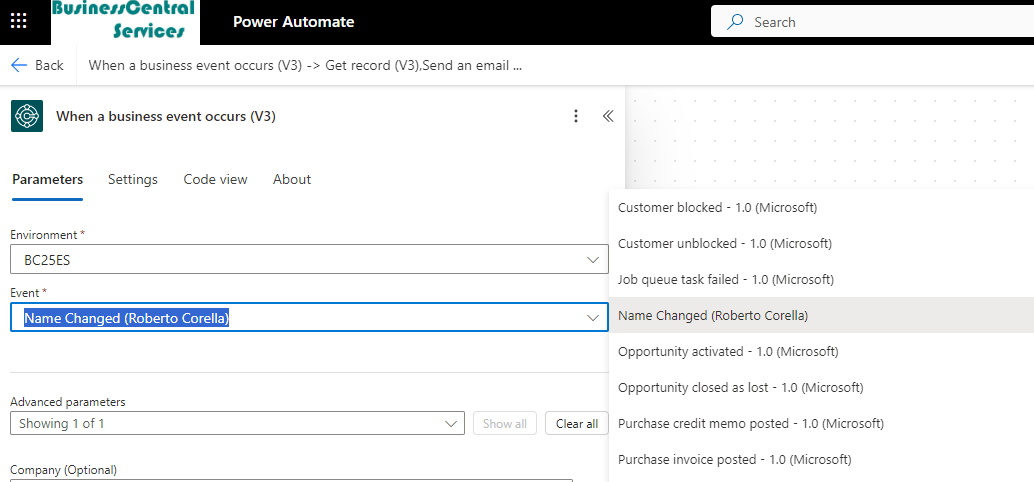The height and width of the screenshot is (482, 1034).
Task: Click the Show all button
Action: click(x=504, y=423)
